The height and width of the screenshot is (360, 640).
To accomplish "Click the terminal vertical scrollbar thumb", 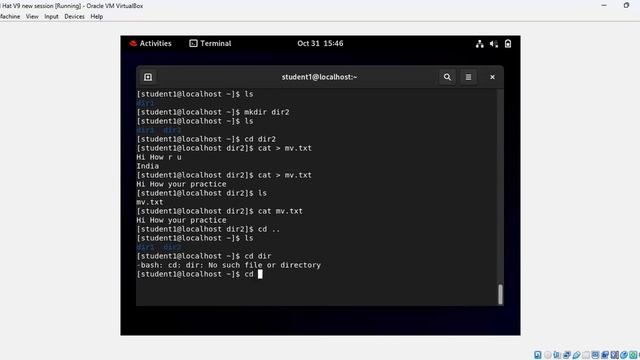I will pyautogui.click(x=500, y=294).
